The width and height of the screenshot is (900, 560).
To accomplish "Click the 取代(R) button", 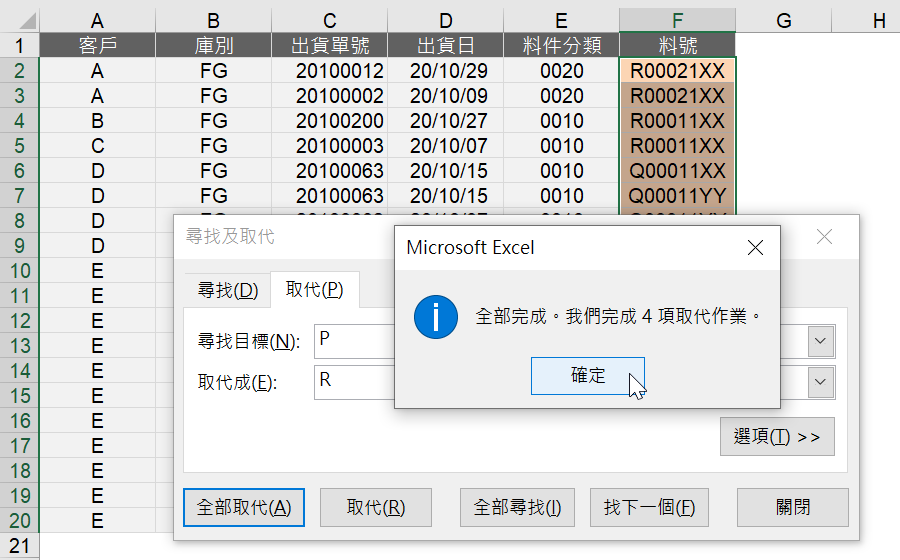I will point(376,508).
